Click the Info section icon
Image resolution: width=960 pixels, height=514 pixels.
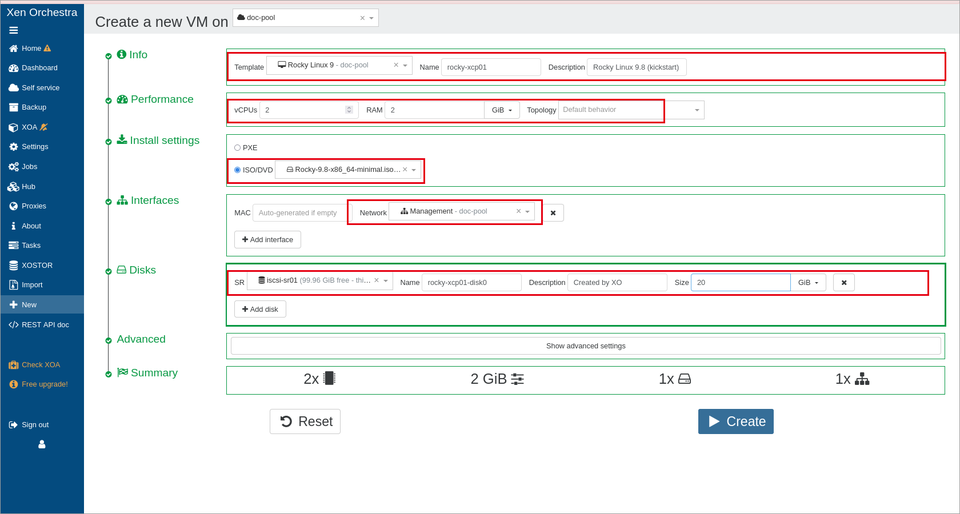pyautogui.click(x=121, y=54)
